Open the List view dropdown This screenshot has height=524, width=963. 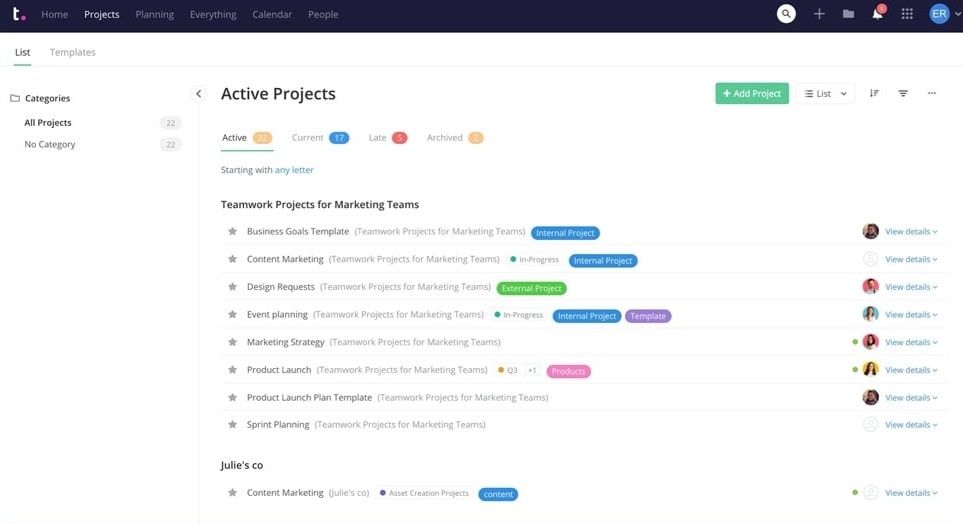(x=825, y=93)
